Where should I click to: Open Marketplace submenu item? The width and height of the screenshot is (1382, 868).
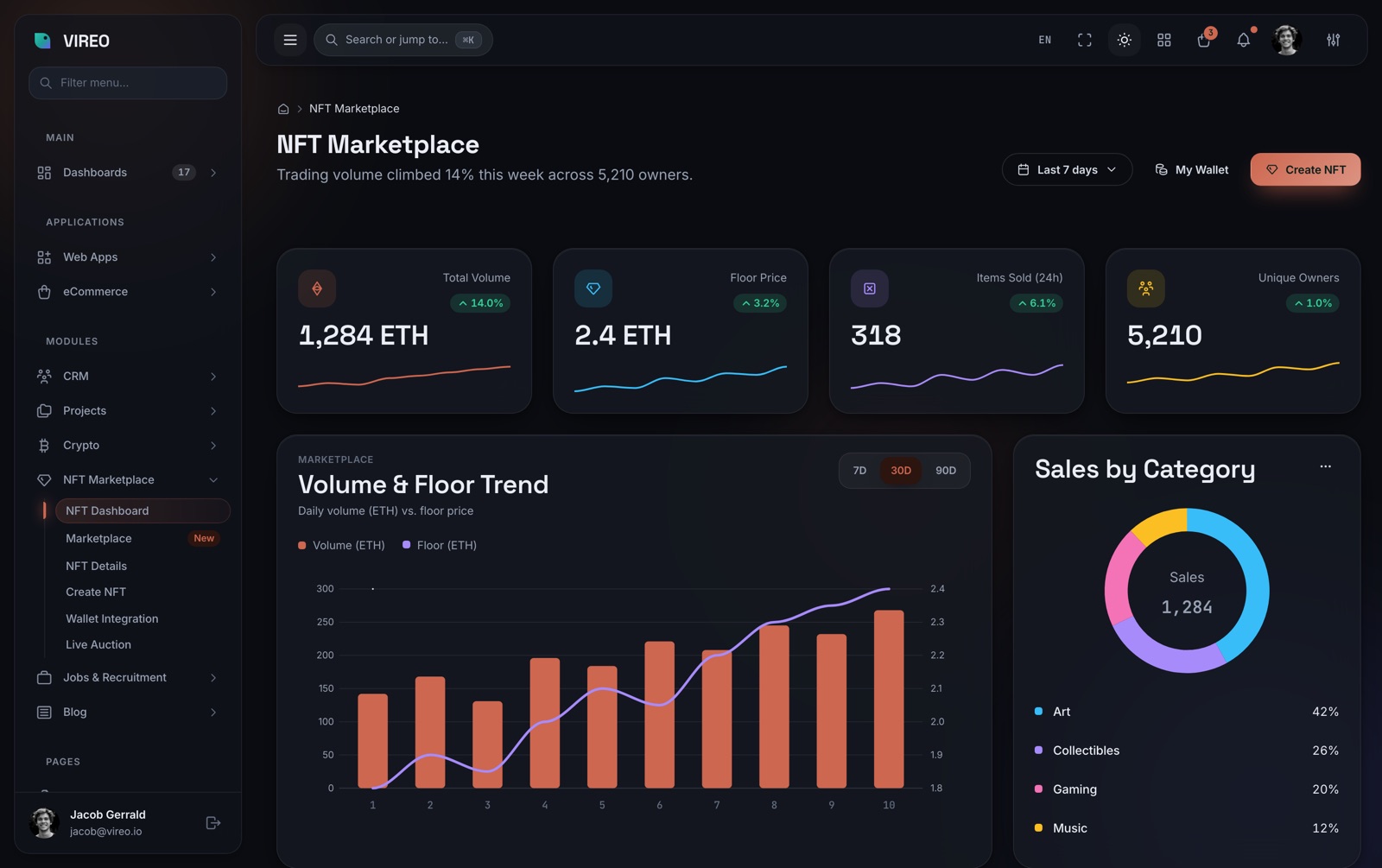pyautogui.click(x=143, y=538)
